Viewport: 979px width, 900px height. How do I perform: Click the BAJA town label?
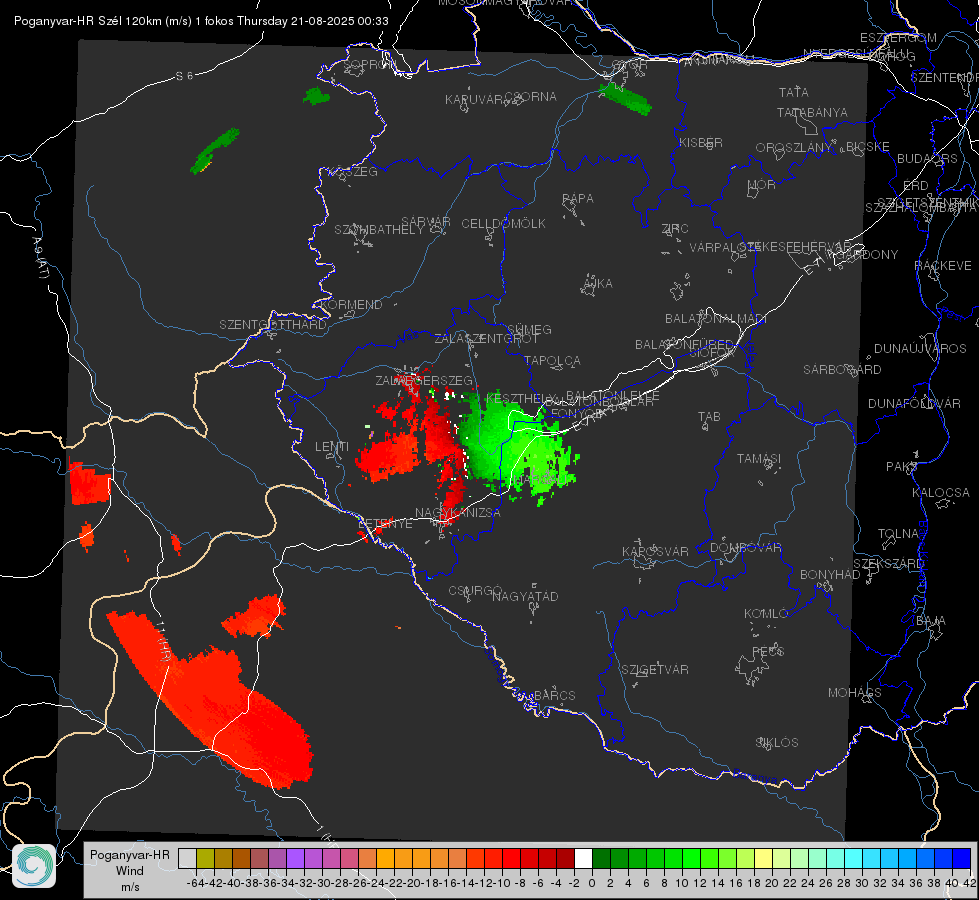931,621
